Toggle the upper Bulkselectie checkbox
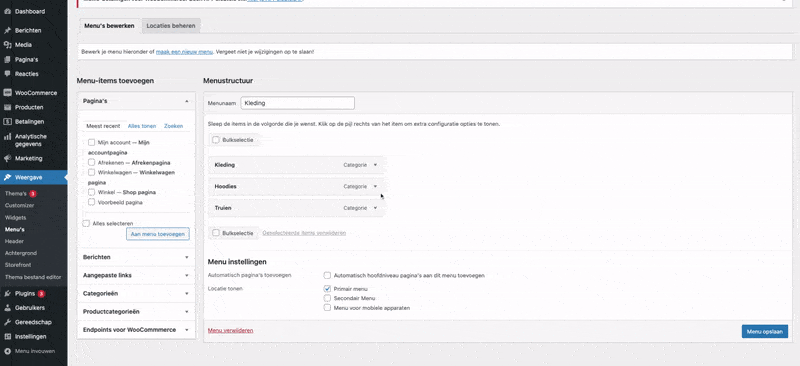Viewport: 800px width, 366px height. tap(216, 139)
